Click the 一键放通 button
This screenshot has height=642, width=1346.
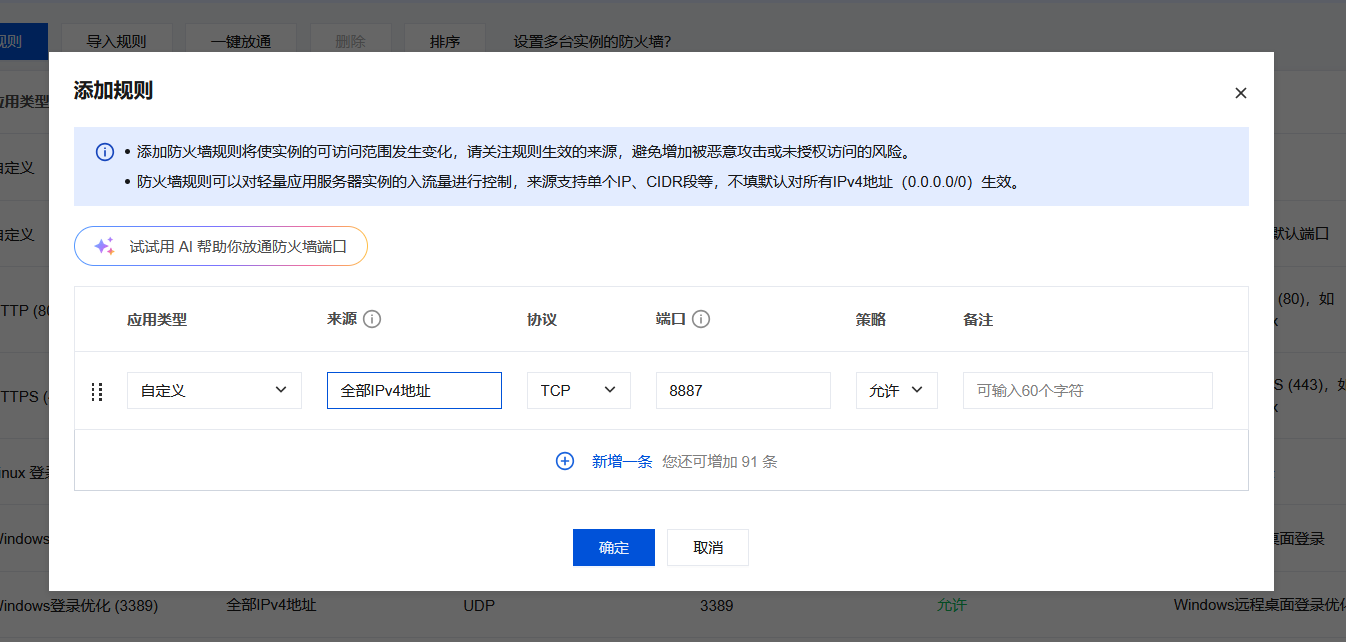(x=240, y=42)
